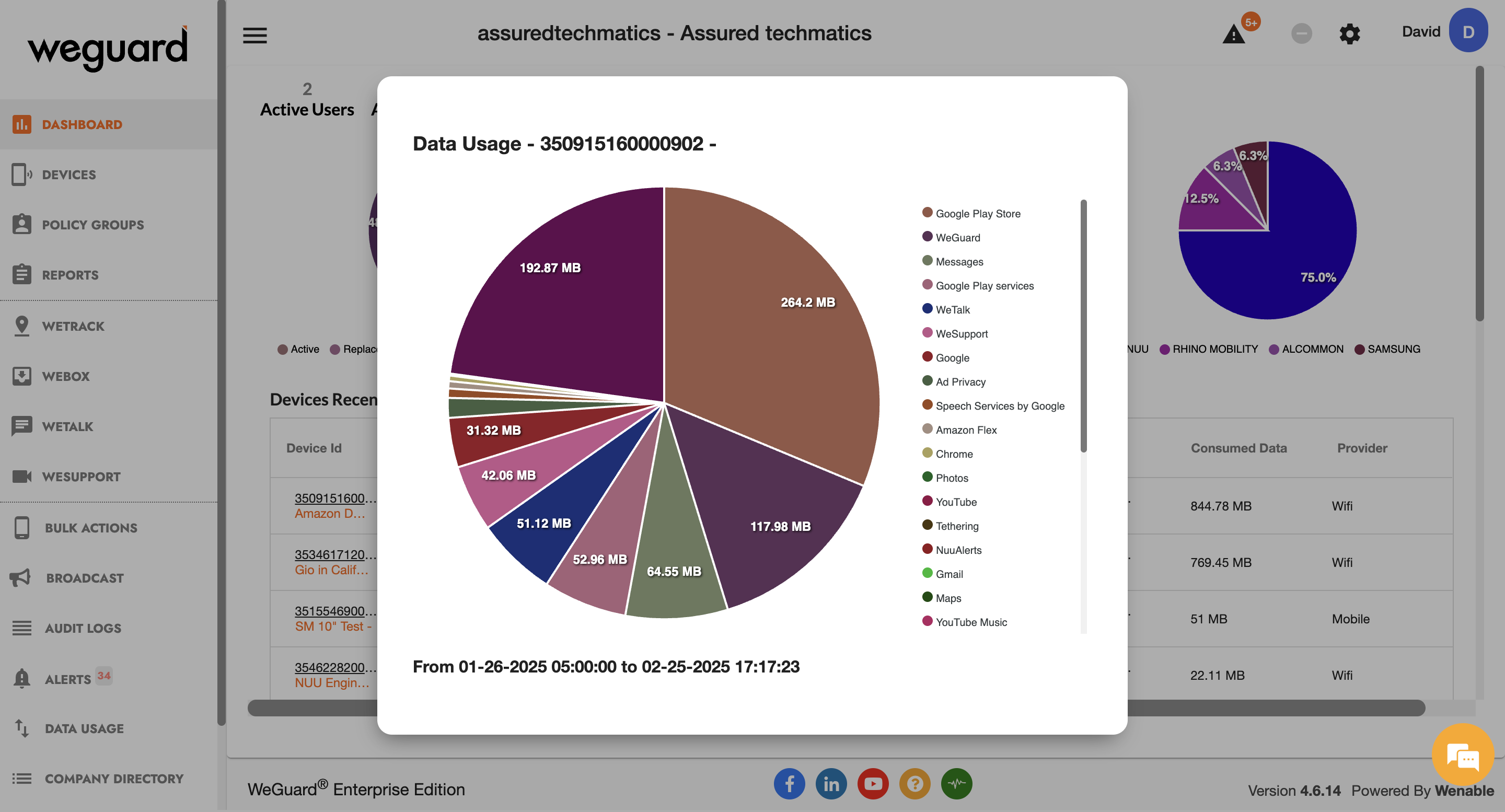Image resolution: width=1505 pixels, height=812 pixels.
Task: Open device link starting with 3534617120
Action: pyautogui.click(x=335, y=554)
